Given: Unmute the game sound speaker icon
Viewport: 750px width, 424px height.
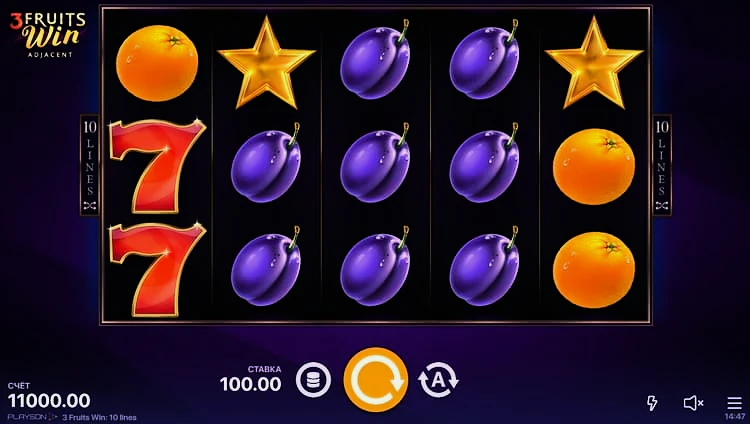Looking at the screenshot, I should pos(693,403).
